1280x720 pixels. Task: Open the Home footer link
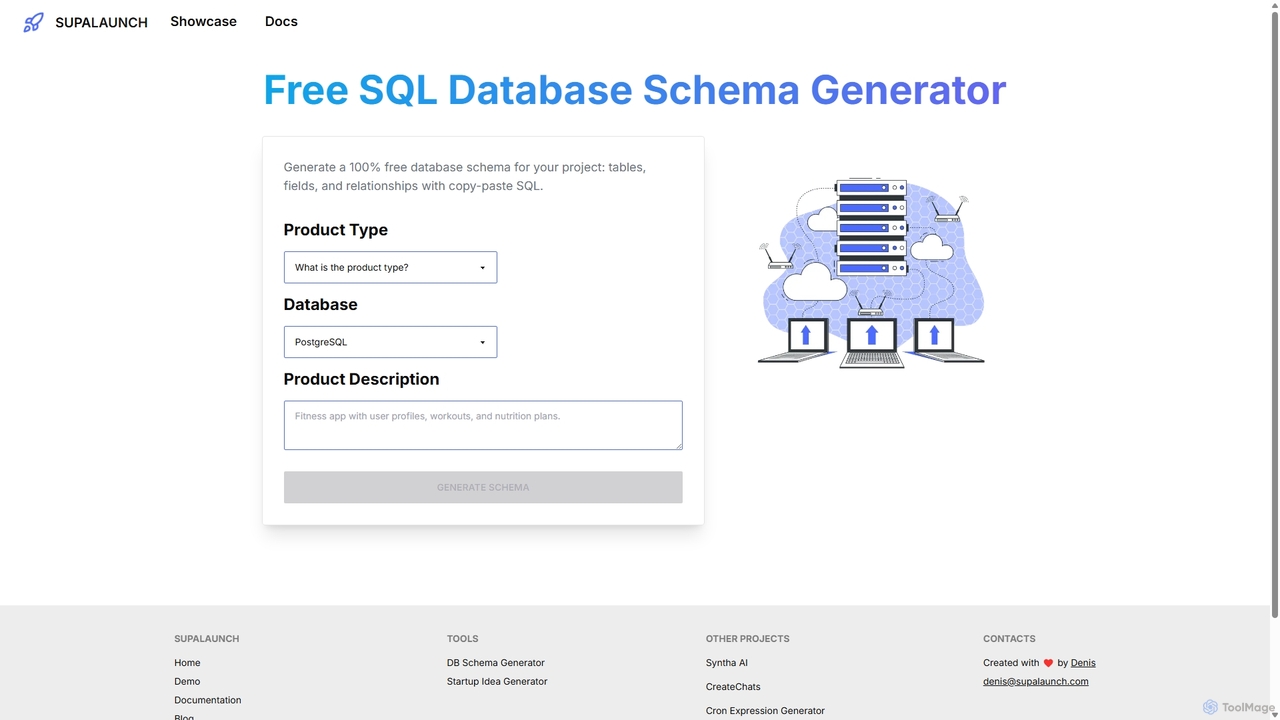click(x=187, y=663)
